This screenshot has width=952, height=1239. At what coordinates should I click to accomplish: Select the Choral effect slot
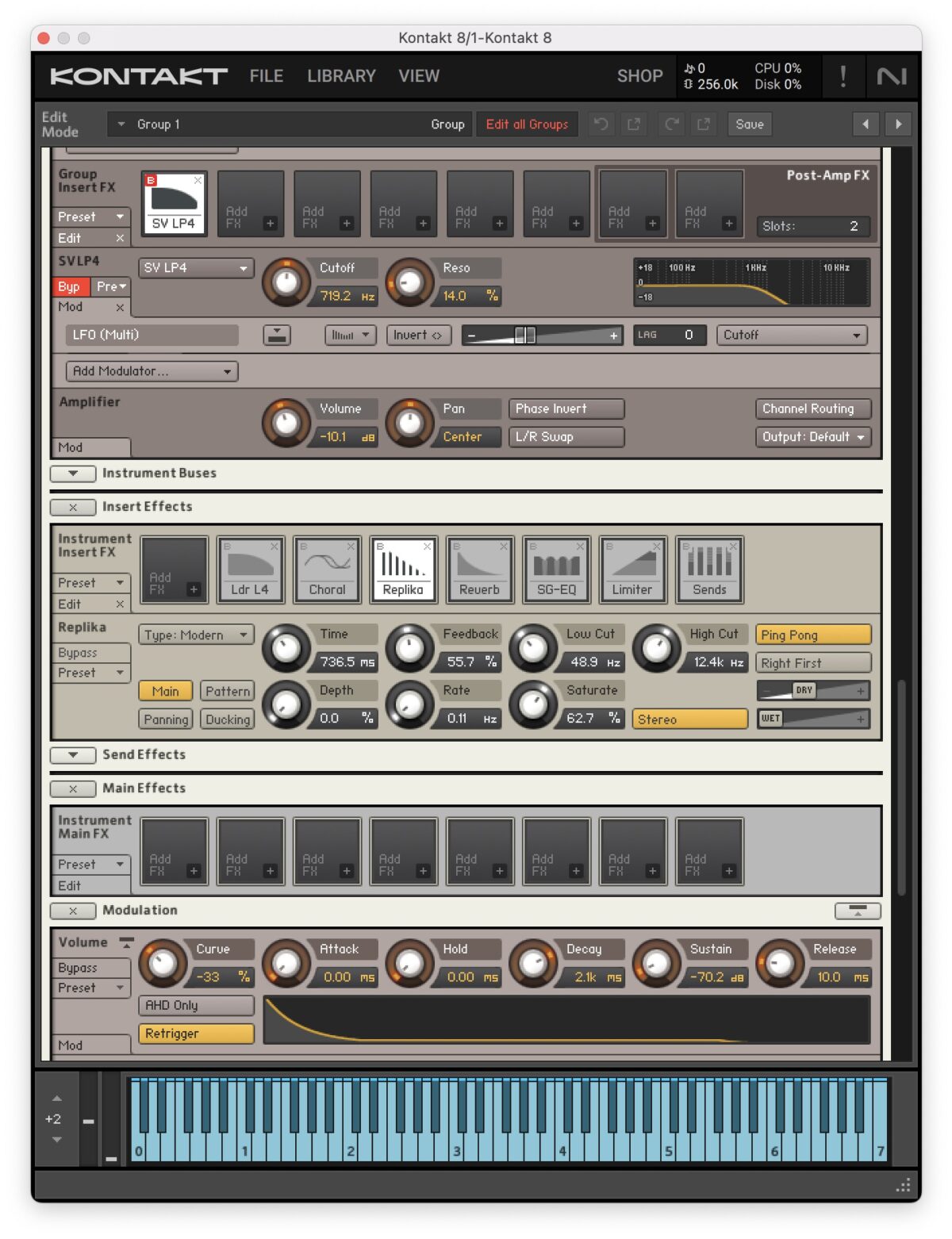327,570
